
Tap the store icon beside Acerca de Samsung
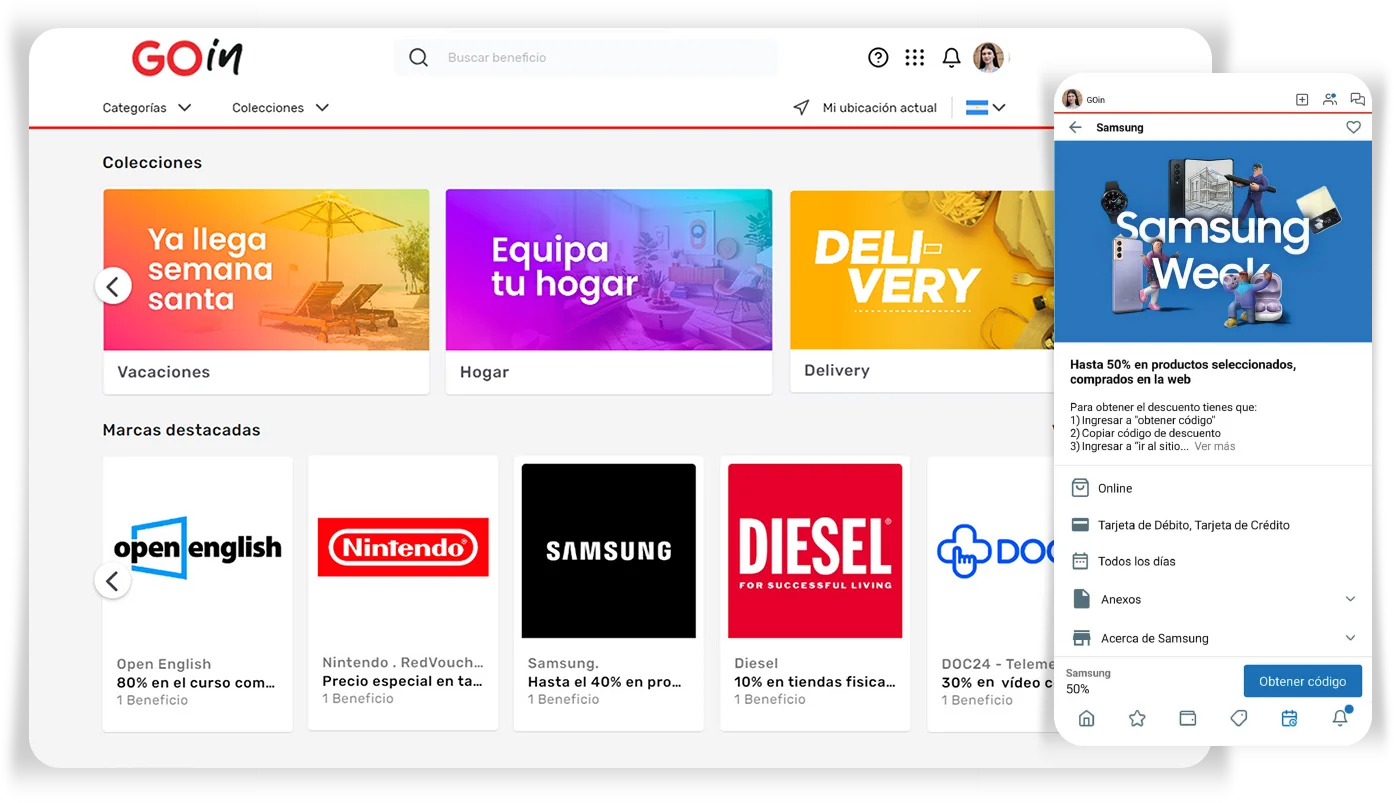(1080, 638)
